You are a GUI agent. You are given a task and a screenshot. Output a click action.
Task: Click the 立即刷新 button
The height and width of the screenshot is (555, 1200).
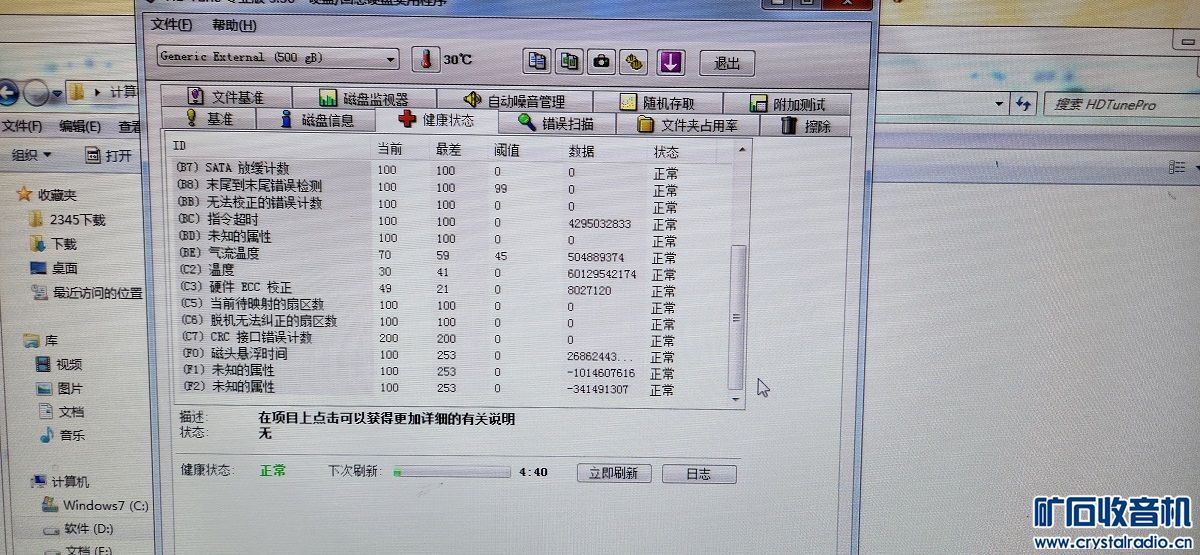coord(614,474)
